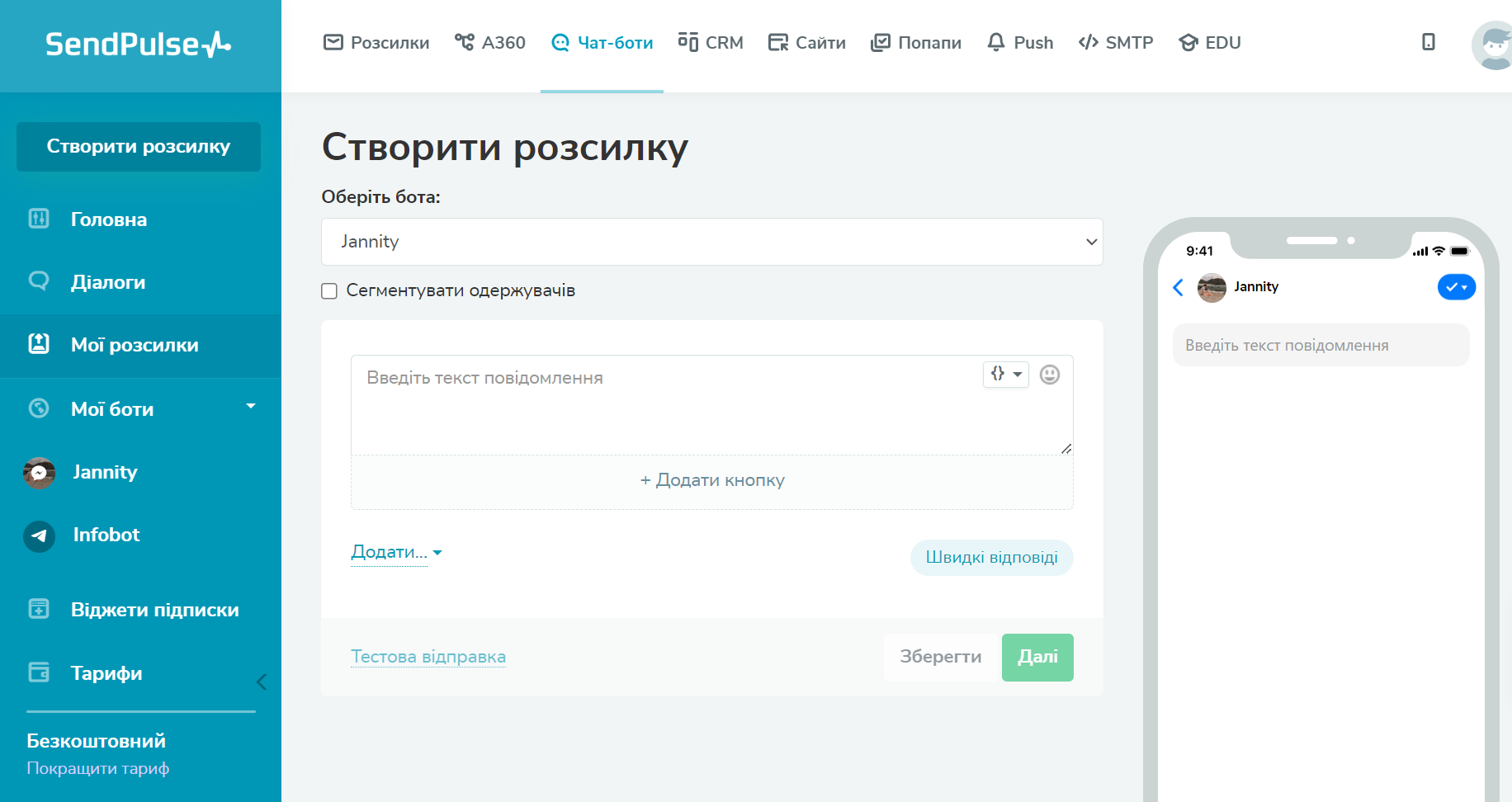Click the back arrow in phone preview
Viewport: 1512px width, 802px height.
point(1178,287)
